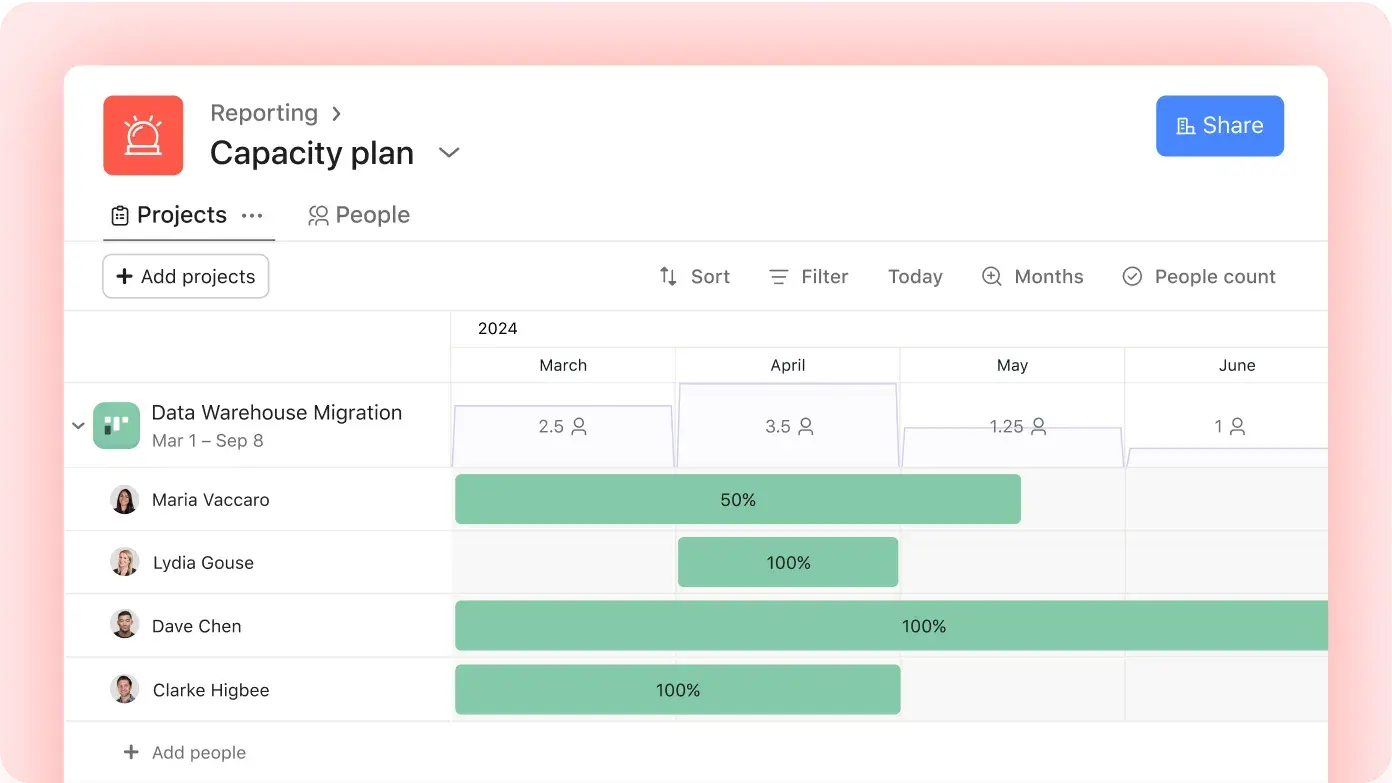
Task: Jump to Today on the timeline
Action: (x=915, y=276)
